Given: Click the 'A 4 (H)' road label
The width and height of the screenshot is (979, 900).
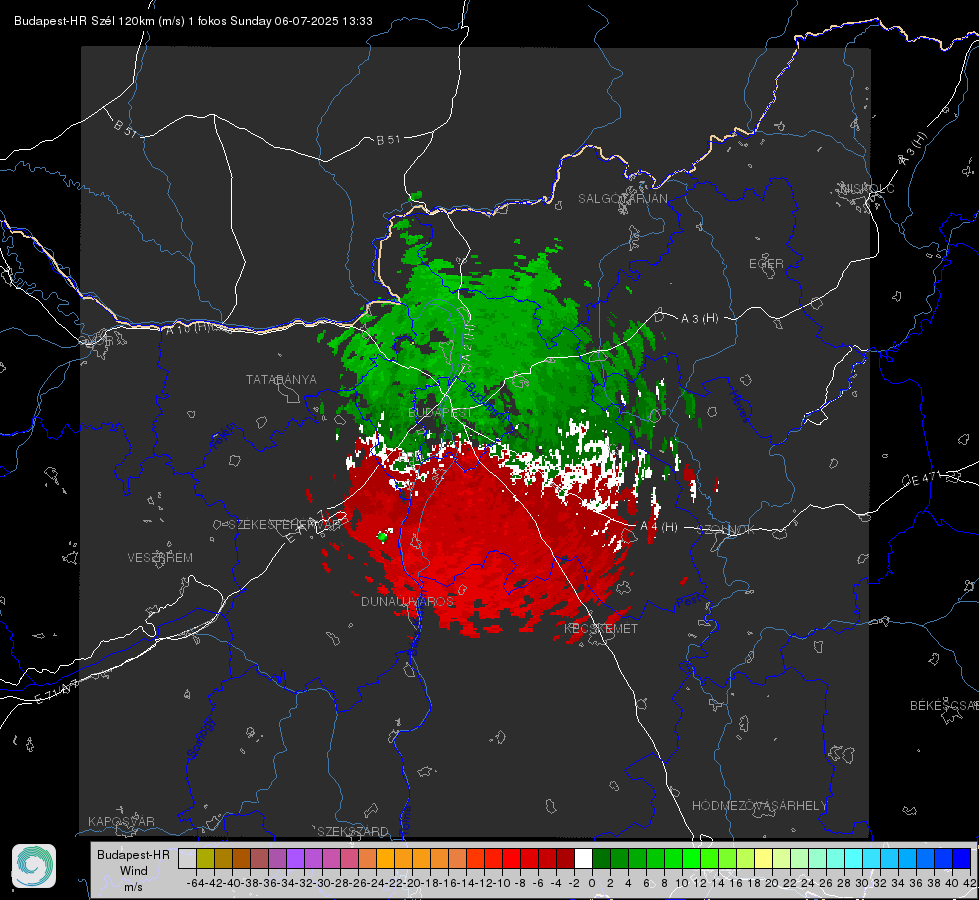Looking at the screenshot, I should [659, 527].
